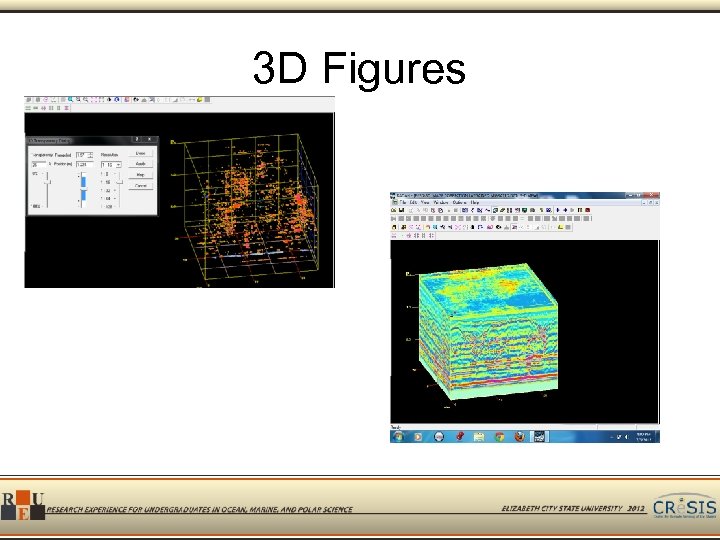Click the Apply button in the transparency dialog

141,163
